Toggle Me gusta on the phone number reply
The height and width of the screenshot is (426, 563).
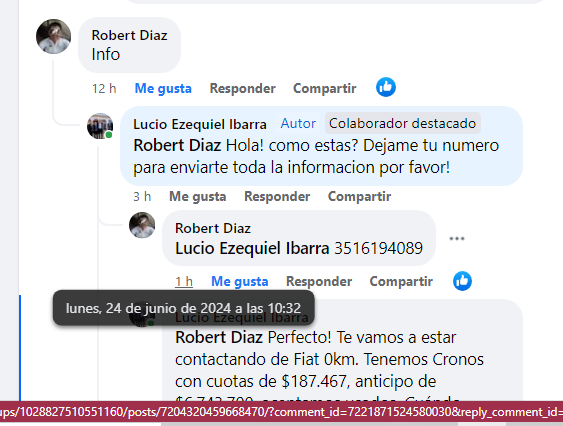pos(239,281)
